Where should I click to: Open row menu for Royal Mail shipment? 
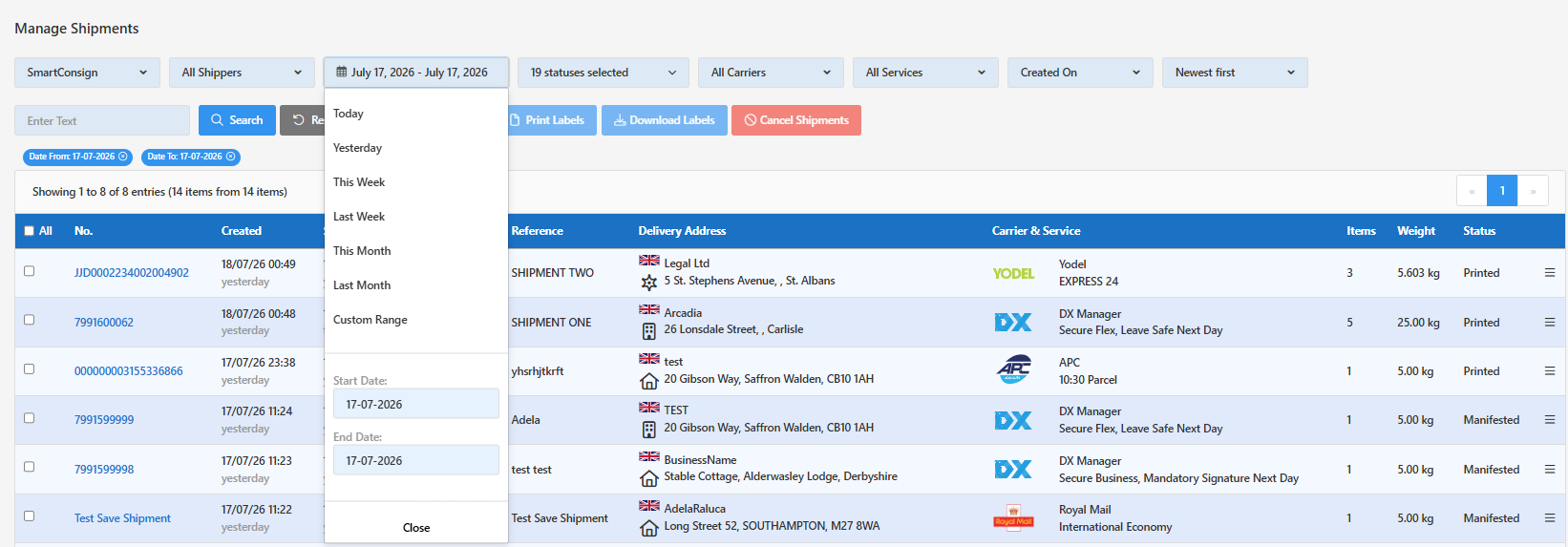[1550, 518]
